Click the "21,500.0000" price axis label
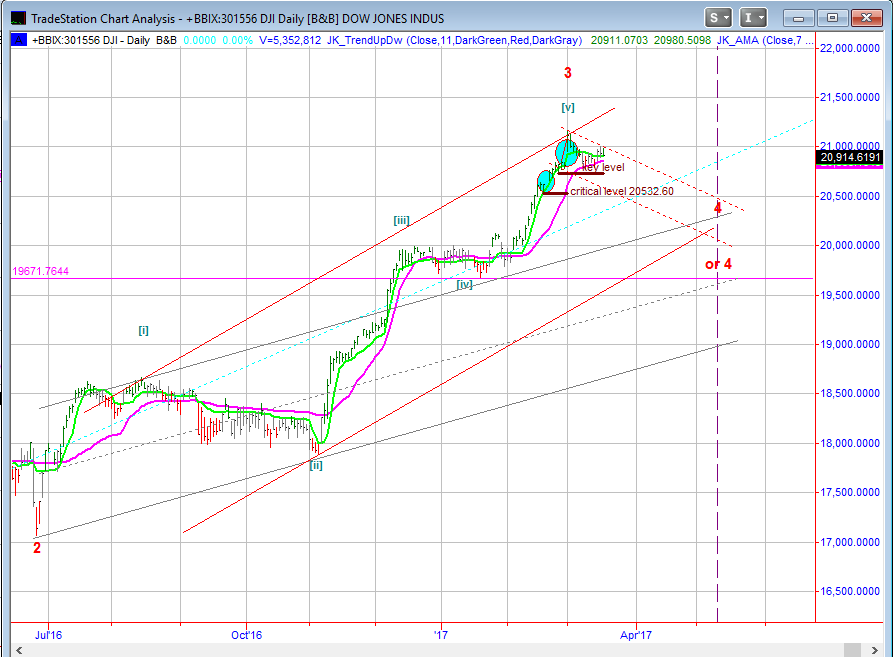893x657 pixels. (x=850, y=97)
